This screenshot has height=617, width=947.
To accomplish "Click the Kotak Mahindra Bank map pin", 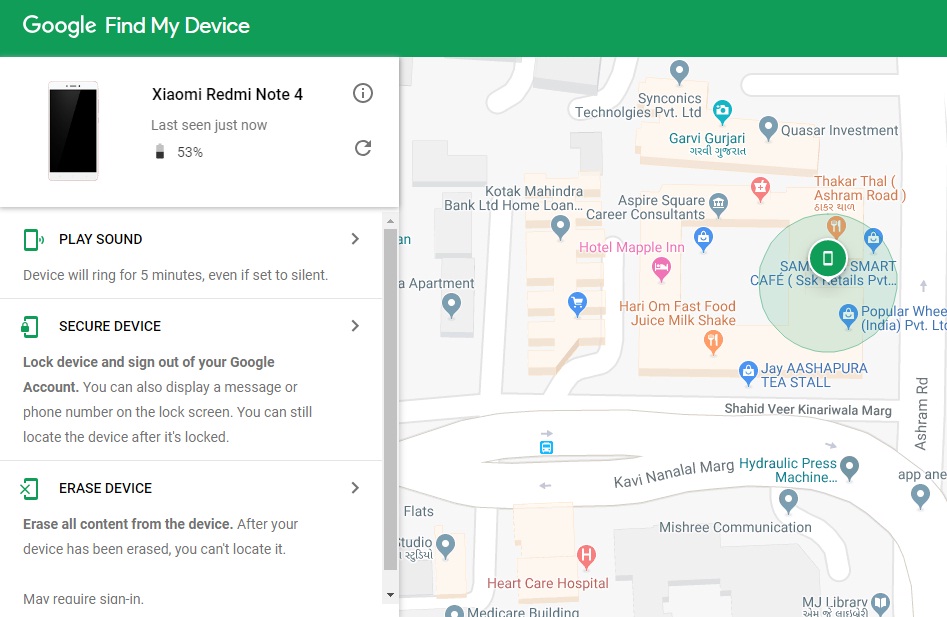I will pos(560,227).
